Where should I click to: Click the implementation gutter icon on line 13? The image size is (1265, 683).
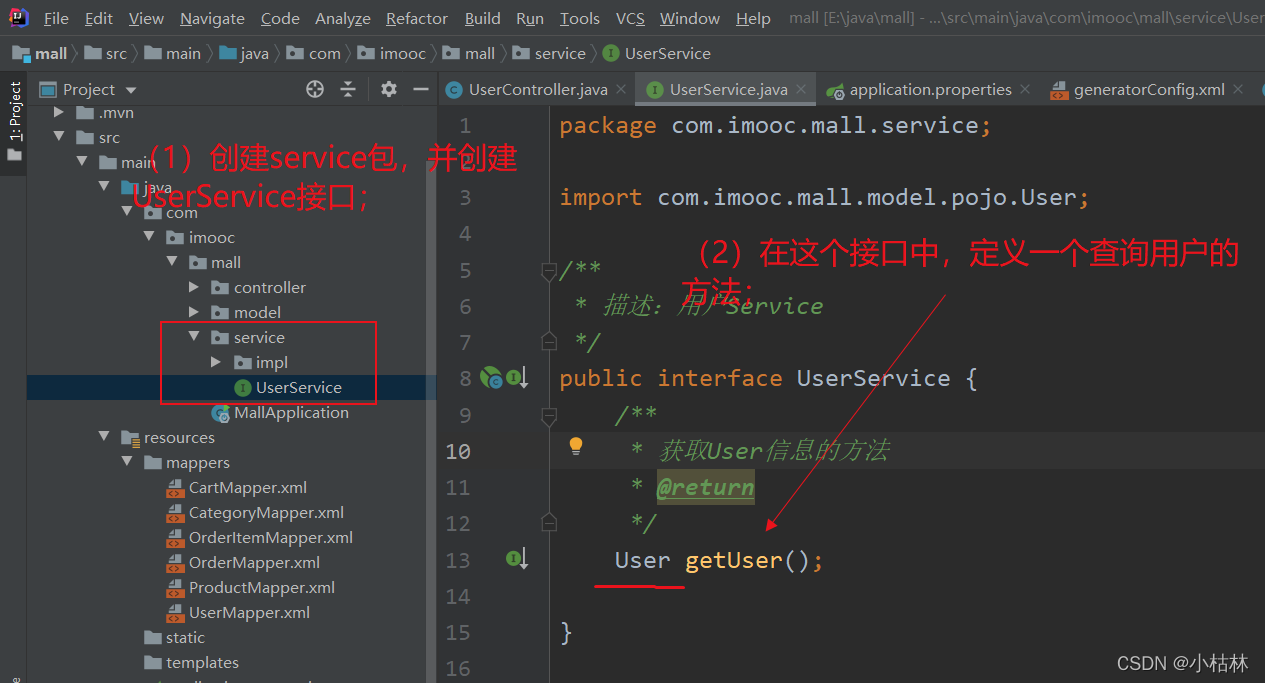coord(517,559)
